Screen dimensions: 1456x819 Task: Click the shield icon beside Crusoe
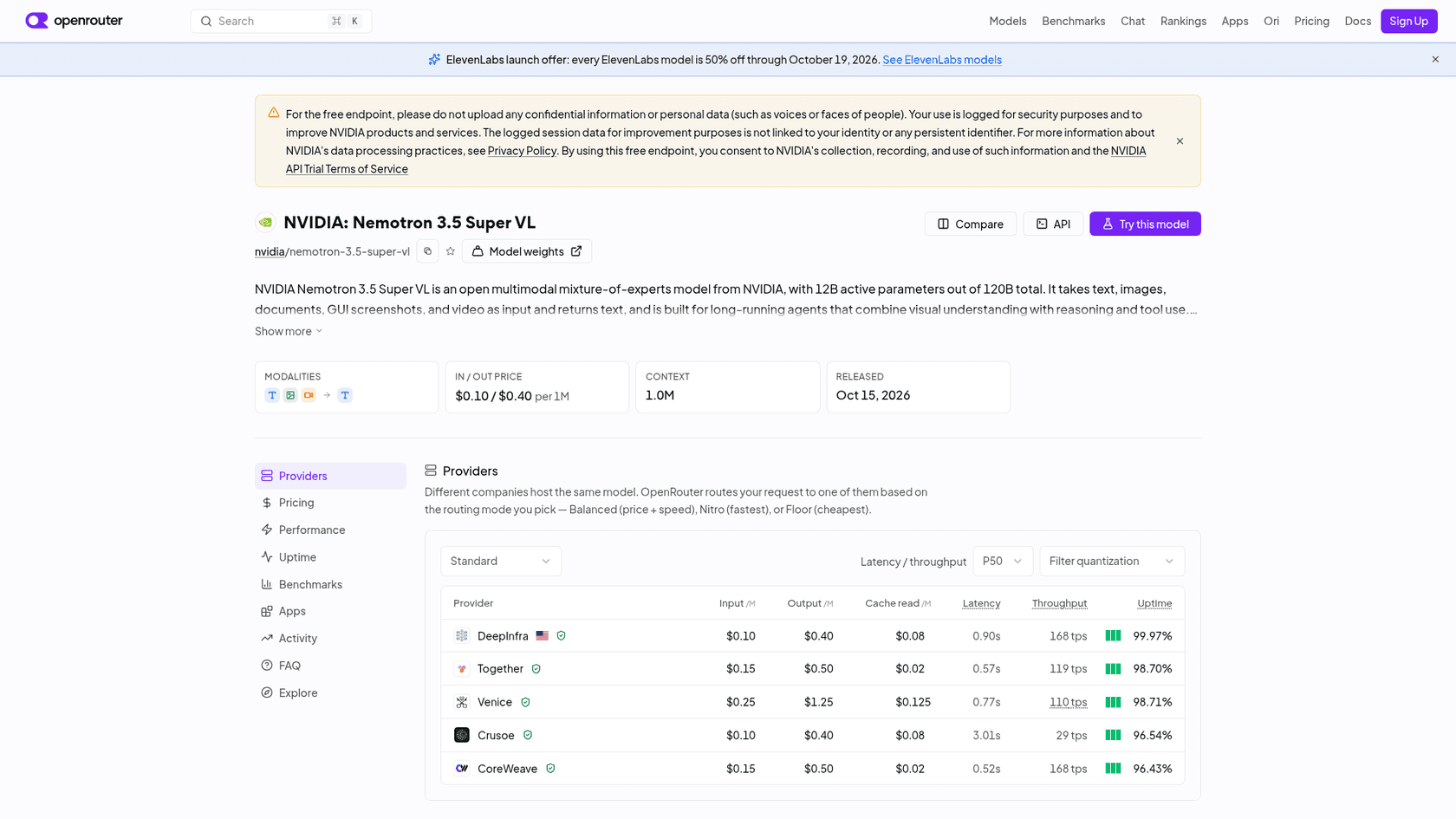click(x=528, y=735)
